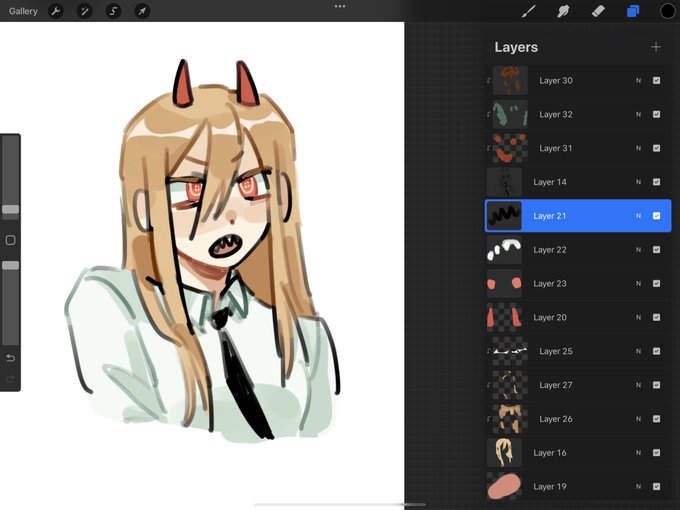
Task: Select the Layer 25 row
Action: coord(578,351)
